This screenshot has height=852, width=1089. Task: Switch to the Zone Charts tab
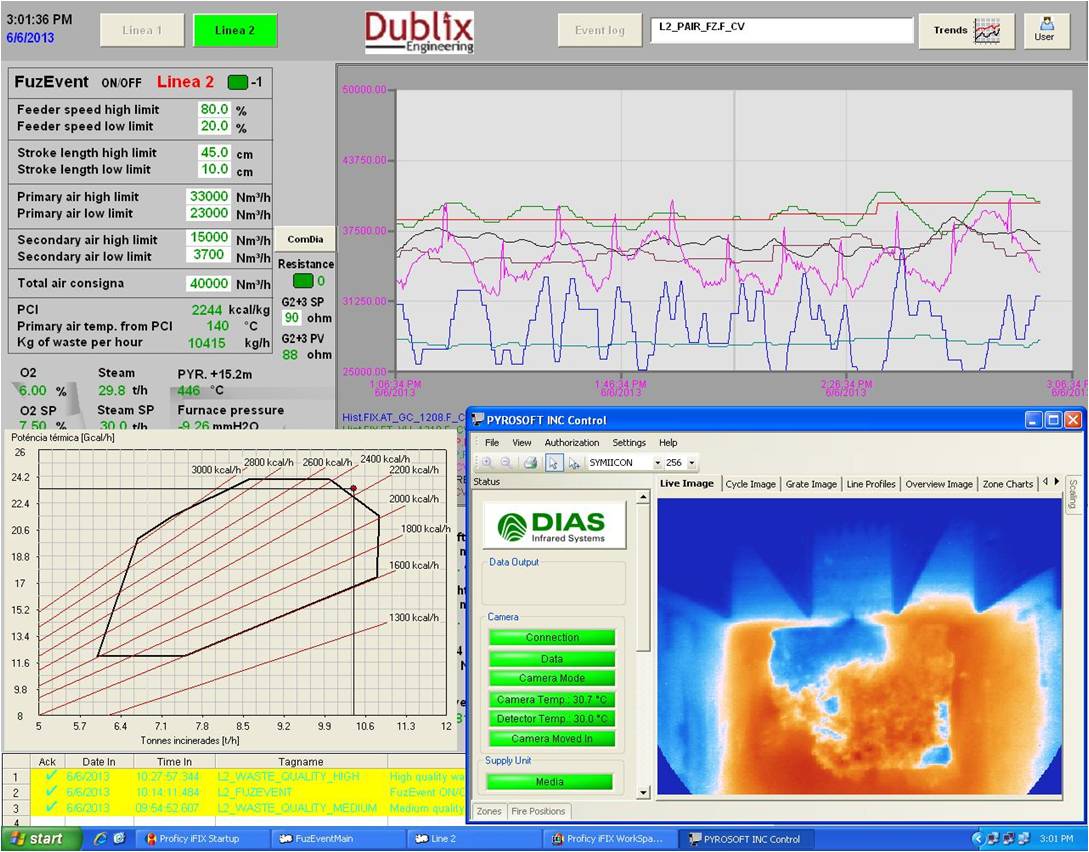[x=1007, y=484]
